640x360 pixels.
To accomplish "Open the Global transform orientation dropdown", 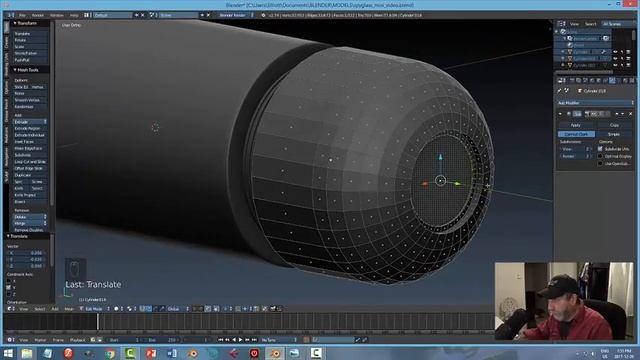I will point(178,309).
